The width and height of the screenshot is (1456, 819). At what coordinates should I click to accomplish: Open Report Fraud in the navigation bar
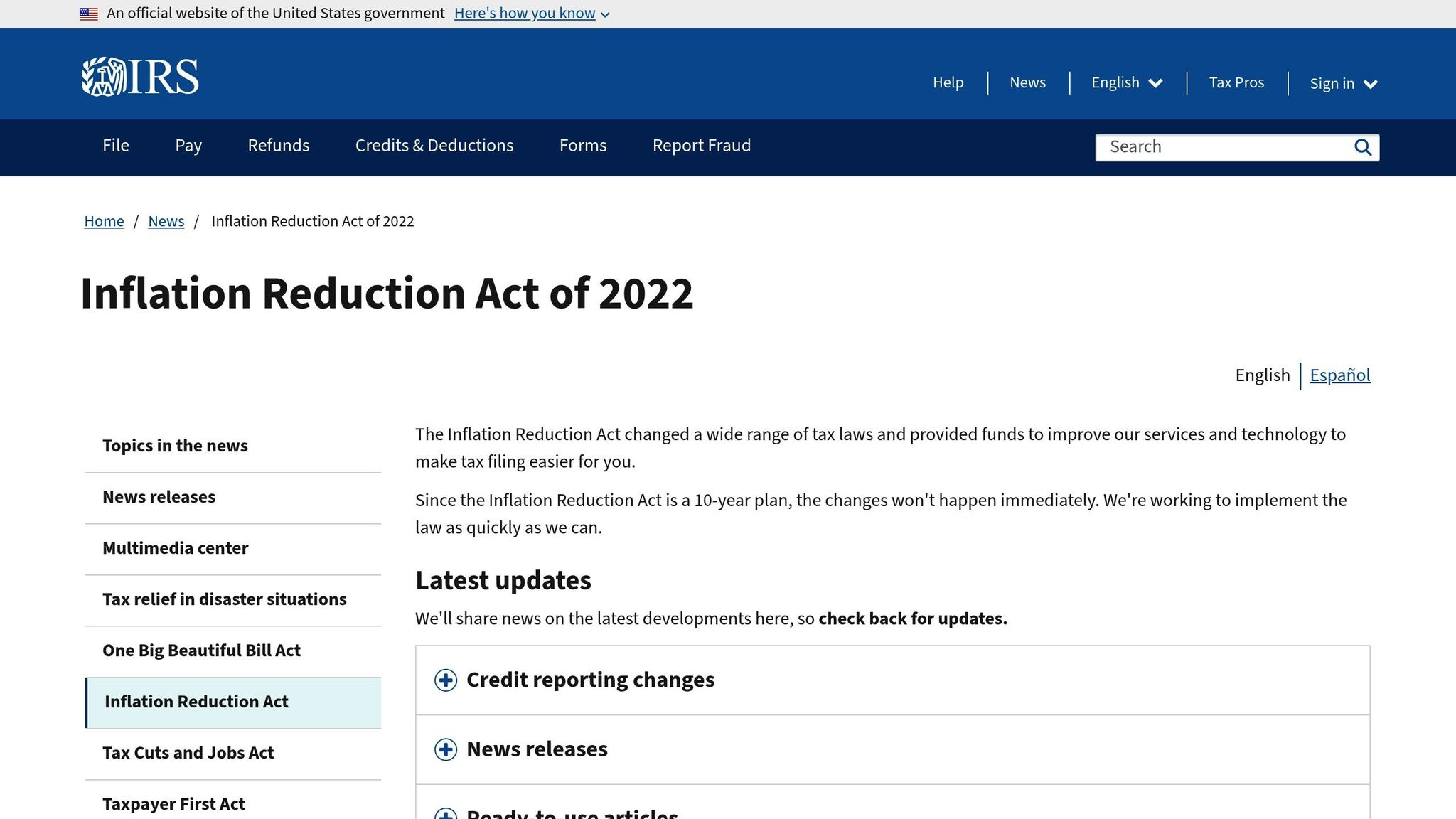coord(701,146)
